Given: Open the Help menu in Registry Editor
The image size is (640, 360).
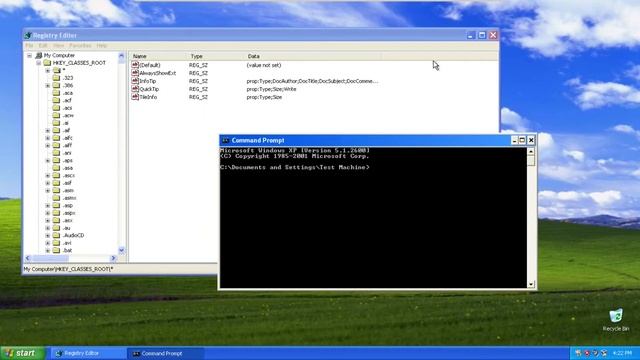Looking at the screenshot, I should tap(102, 46).
